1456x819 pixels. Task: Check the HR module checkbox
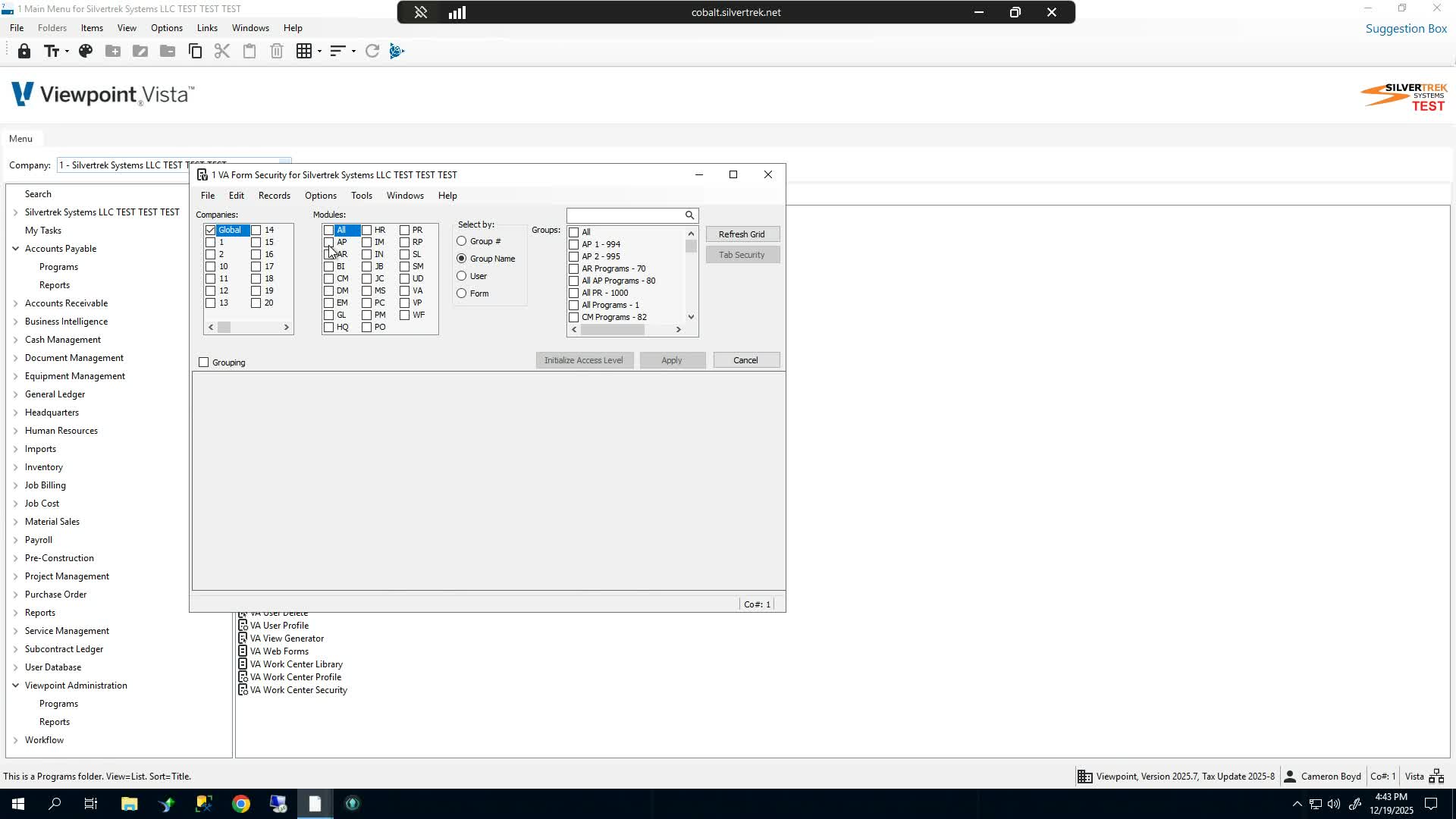point(366,230)
